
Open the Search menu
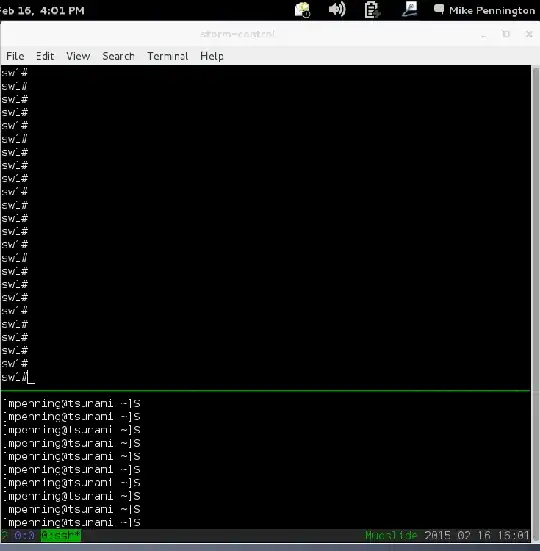(118, 56)
